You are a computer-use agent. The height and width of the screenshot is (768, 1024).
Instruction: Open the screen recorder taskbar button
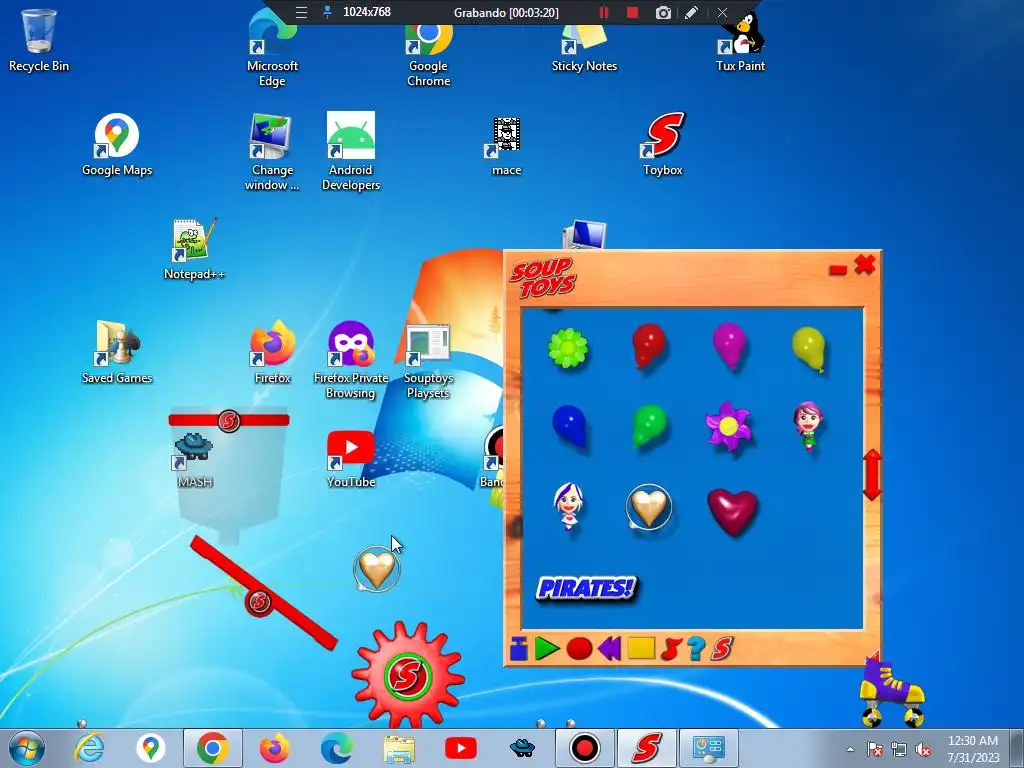tap(584, 748)
